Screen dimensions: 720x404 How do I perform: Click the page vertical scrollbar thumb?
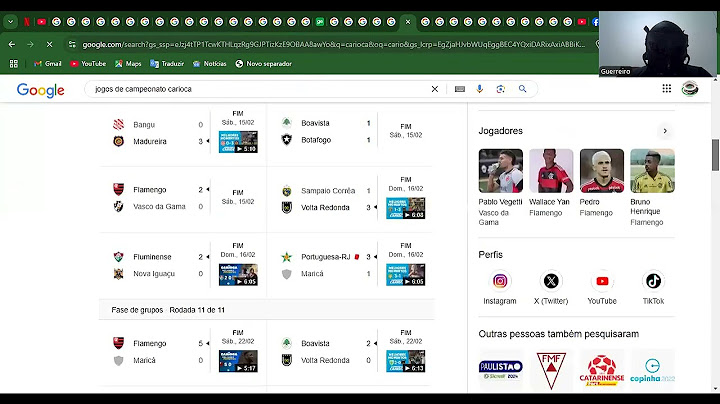click(715, 155)
